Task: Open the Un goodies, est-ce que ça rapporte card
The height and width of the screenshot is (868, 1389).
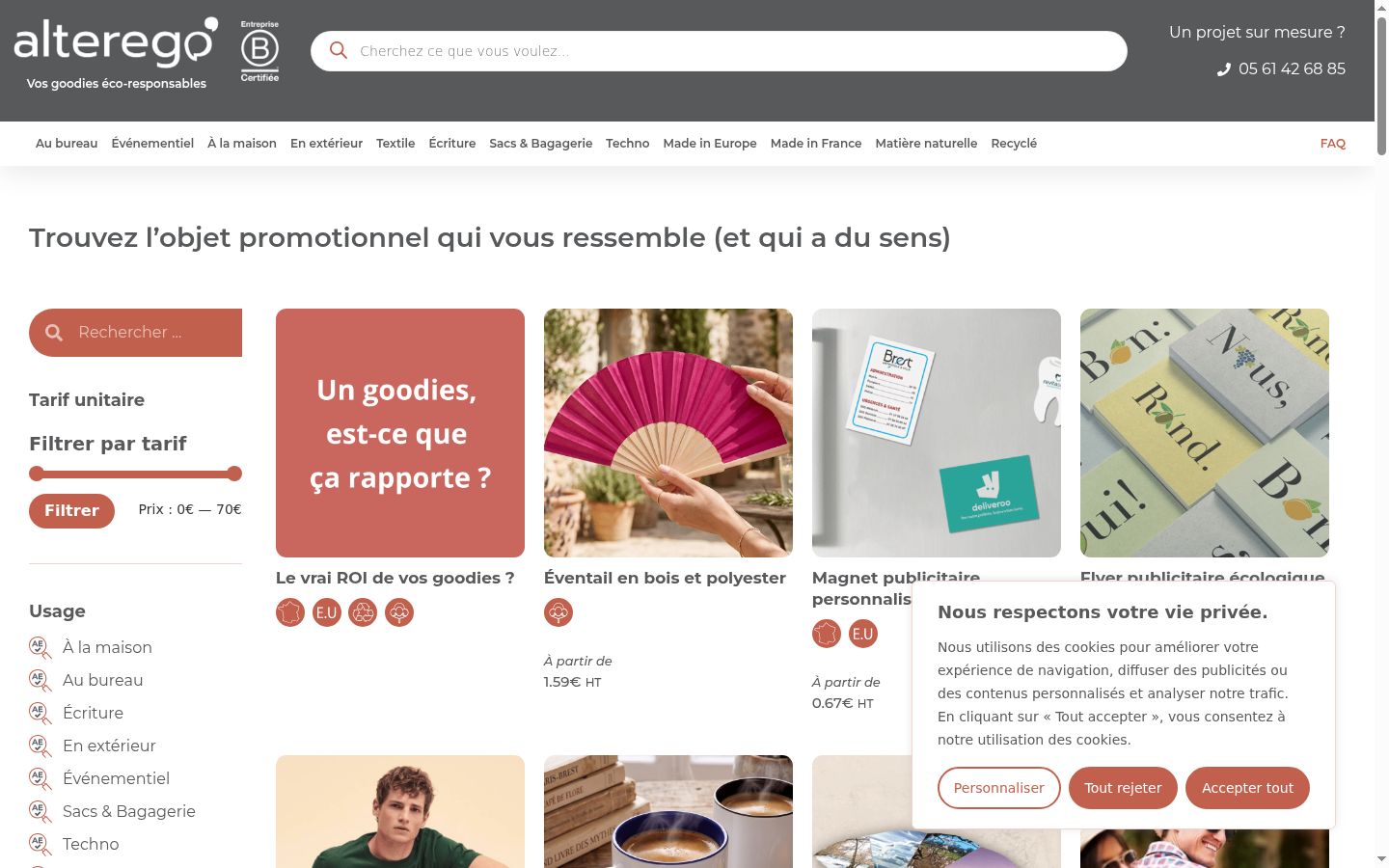Action: tap(400, 433)
